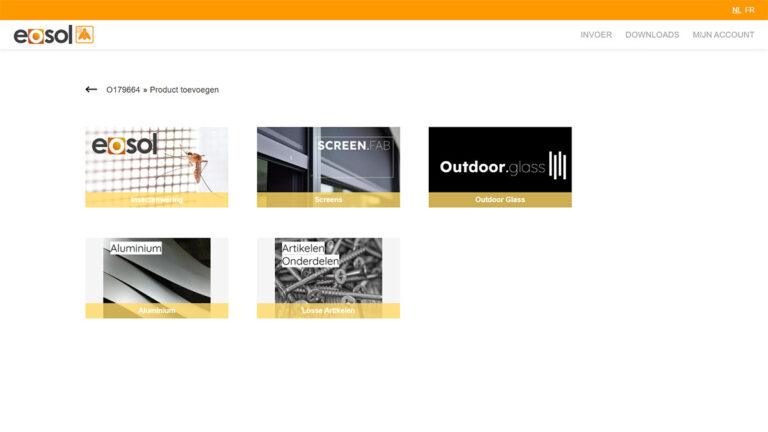Switch language to NL

click(x=736, y=10)
